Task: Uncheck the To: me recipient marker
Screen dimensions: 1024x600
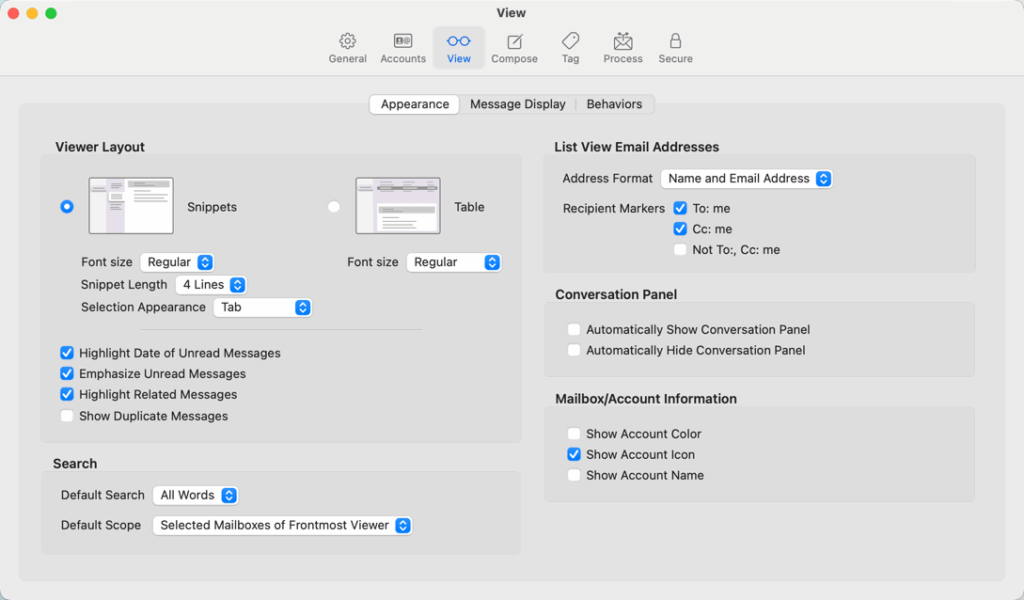Action: pyautogui.click(x=680, y=208)
